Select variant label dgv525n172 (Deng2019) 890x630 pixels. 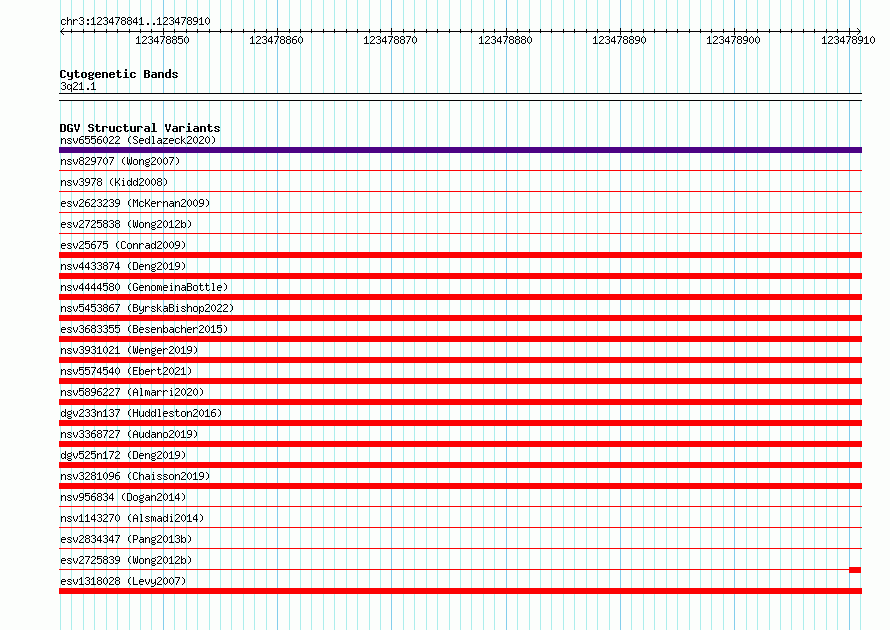point(123,455)
